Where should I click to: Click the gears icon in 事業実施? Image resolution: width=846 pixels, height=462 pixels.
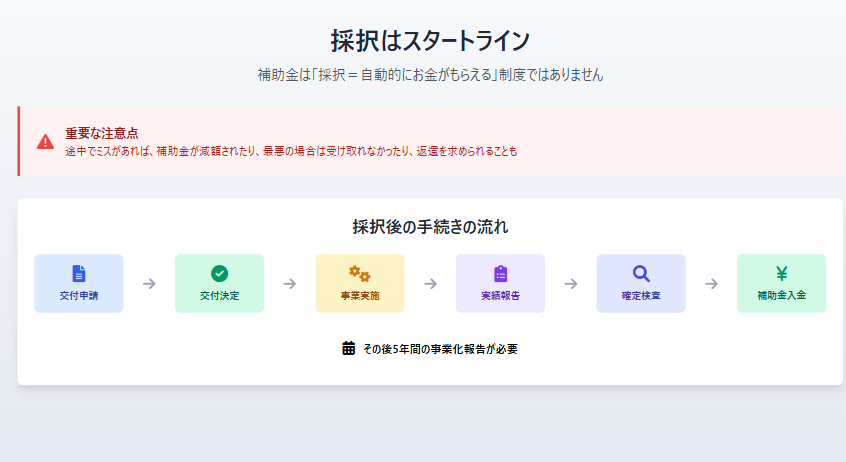[x=359, y=273]
